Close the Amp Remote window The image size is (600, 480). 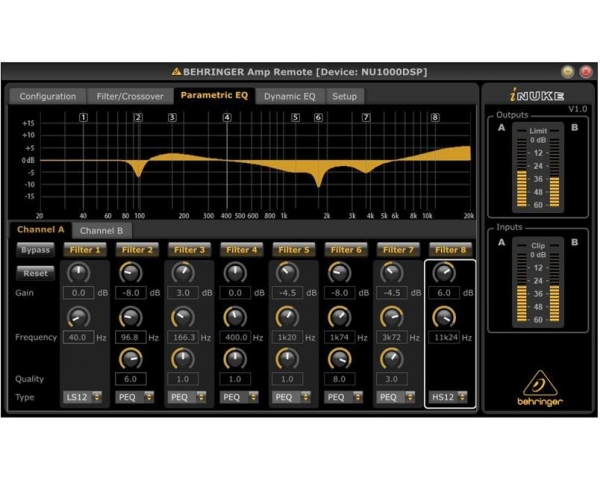coord(585,72)
